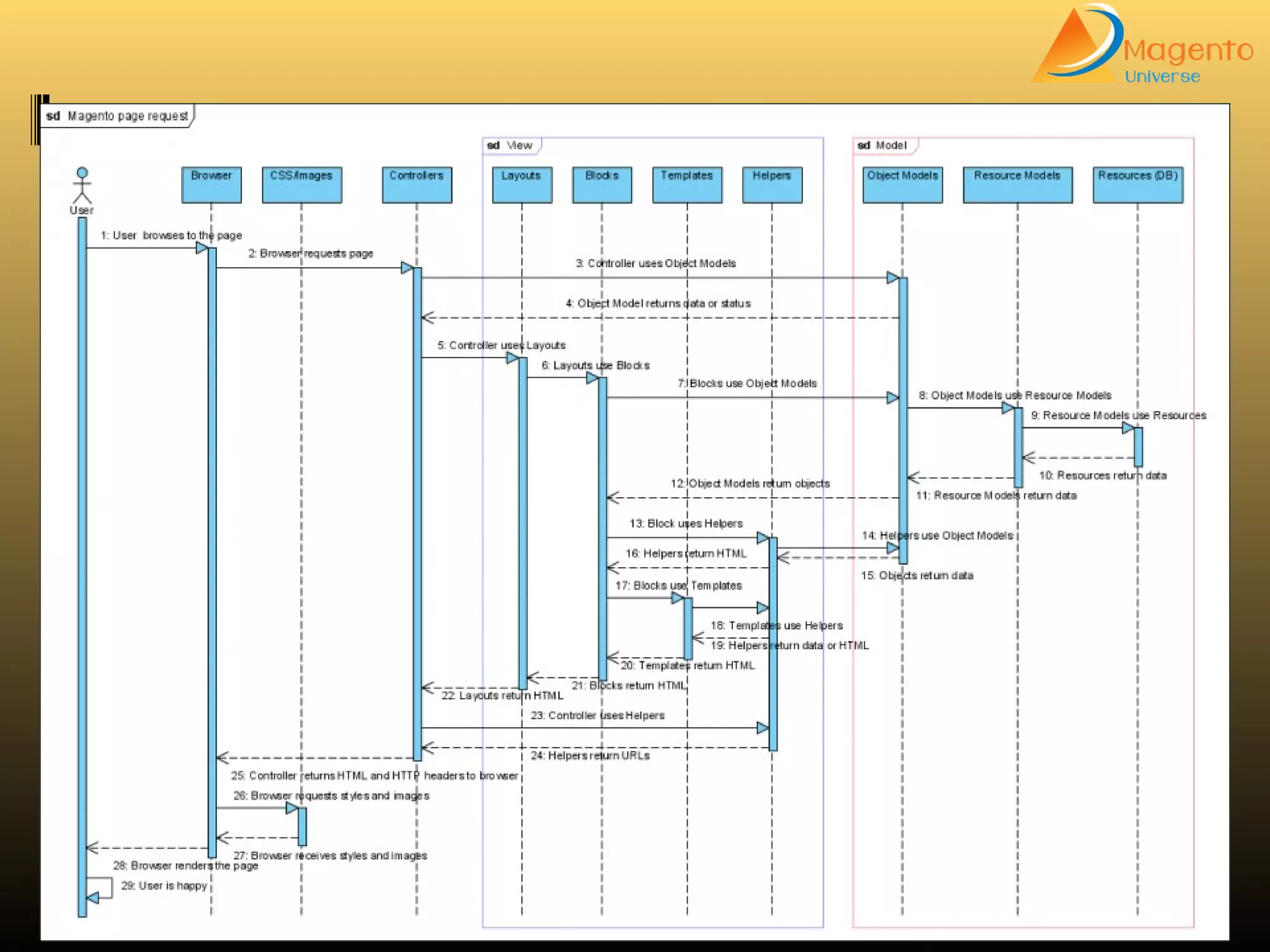
Task: Click the Controllers lifeline box
Action: [417, 184]
